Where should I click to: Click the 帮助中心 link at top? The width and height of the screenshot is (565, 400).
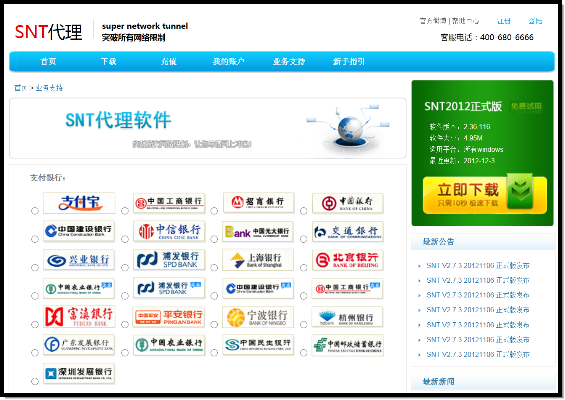click(x=465, y=21)
